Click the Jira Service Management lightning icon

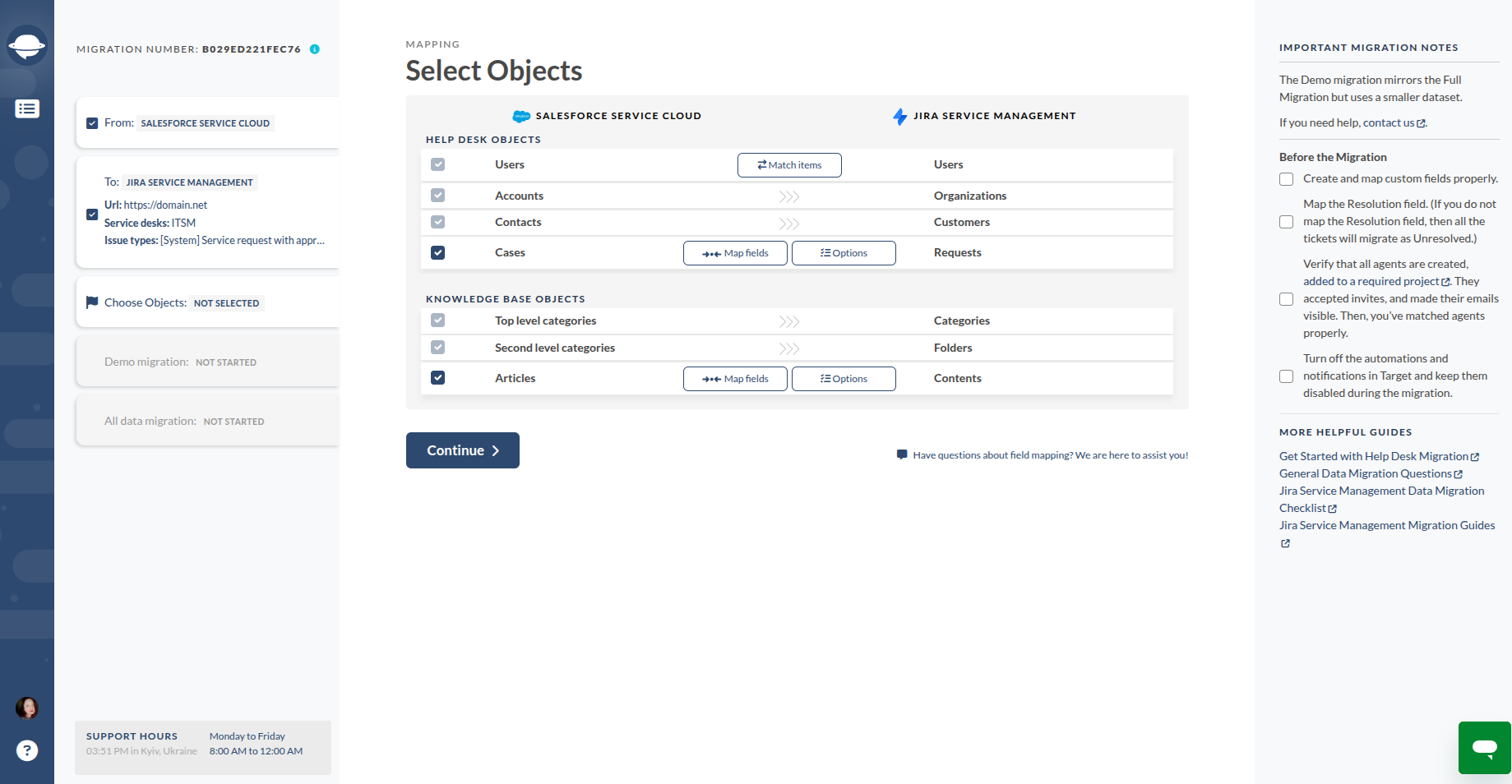tap(900, 117)
